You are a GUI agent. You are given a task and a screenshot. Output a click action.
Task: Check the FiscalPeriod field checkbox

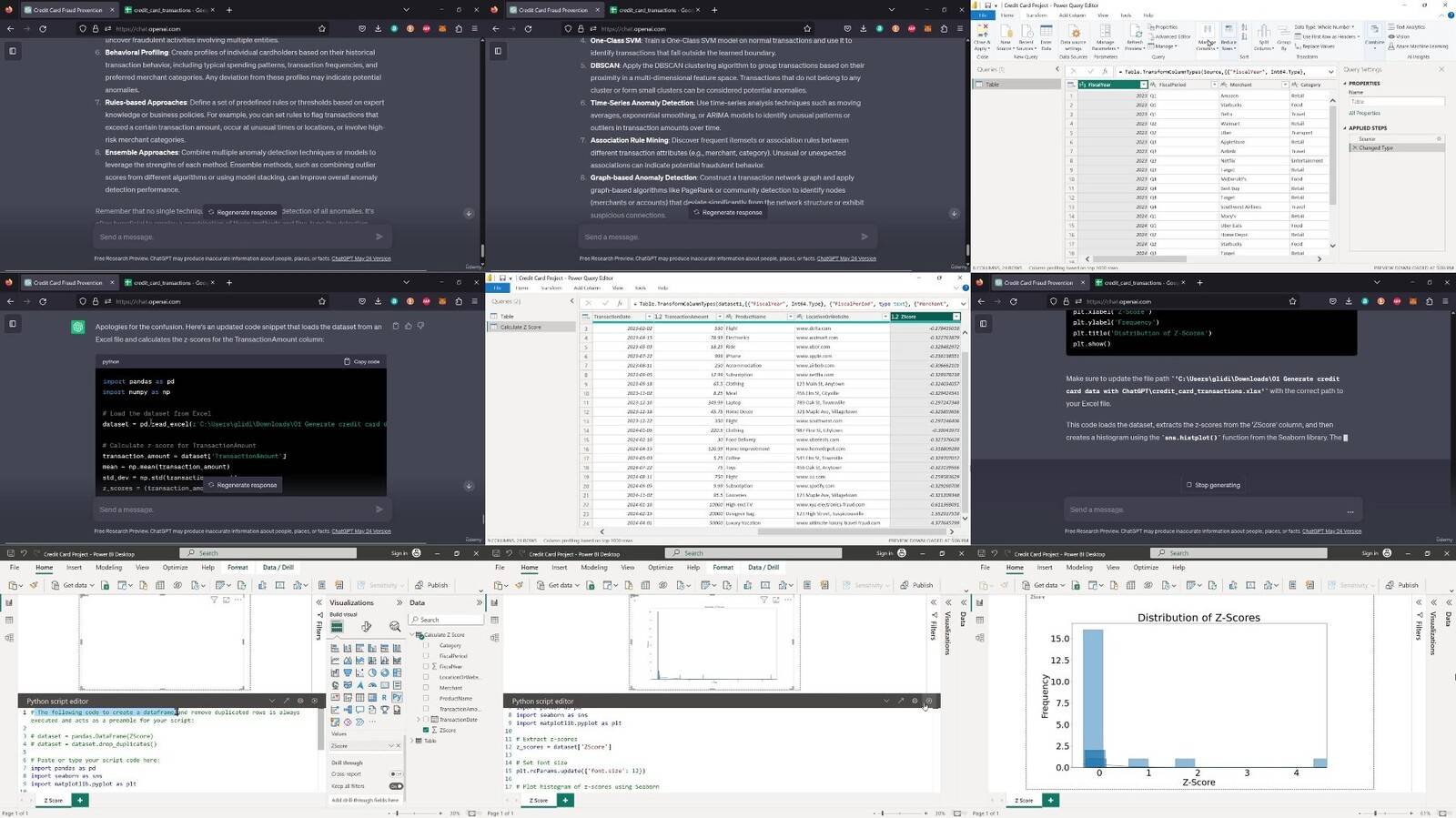[x=426, y=656]
